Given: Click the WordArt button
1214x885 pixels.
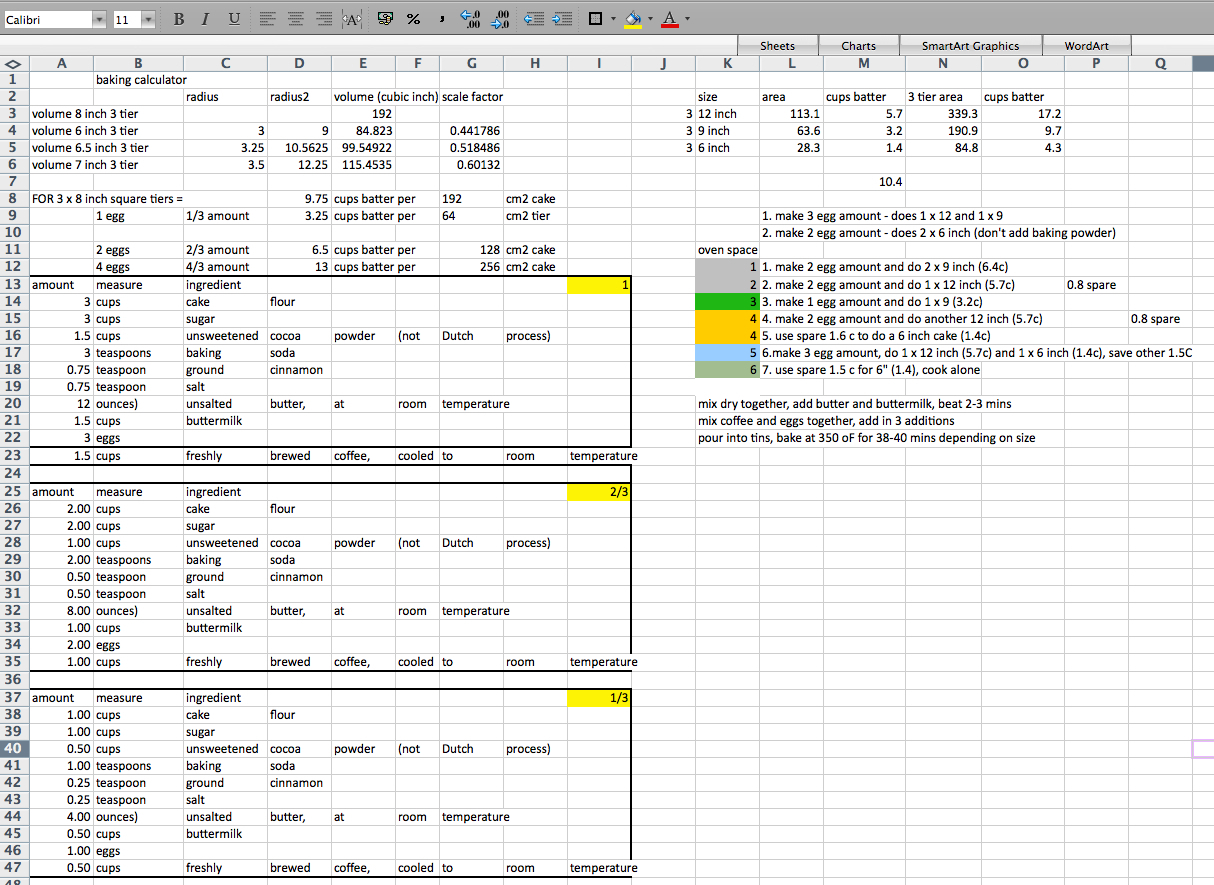Looking at the screenshot, I should click(1086, 46).
